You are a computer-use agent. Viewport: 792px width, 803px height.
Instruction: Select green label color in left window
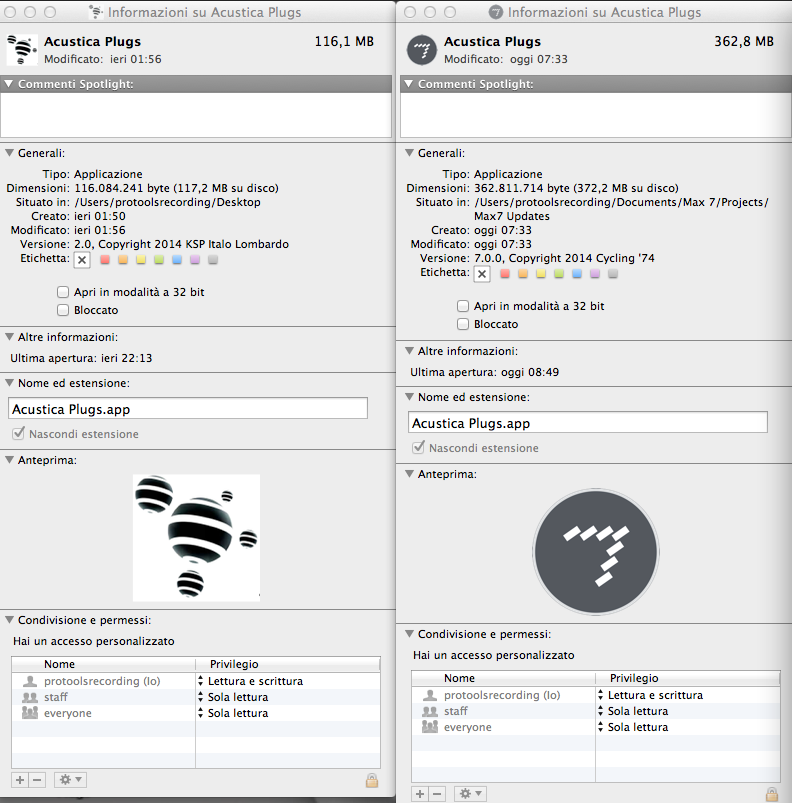tap(159, 260)
